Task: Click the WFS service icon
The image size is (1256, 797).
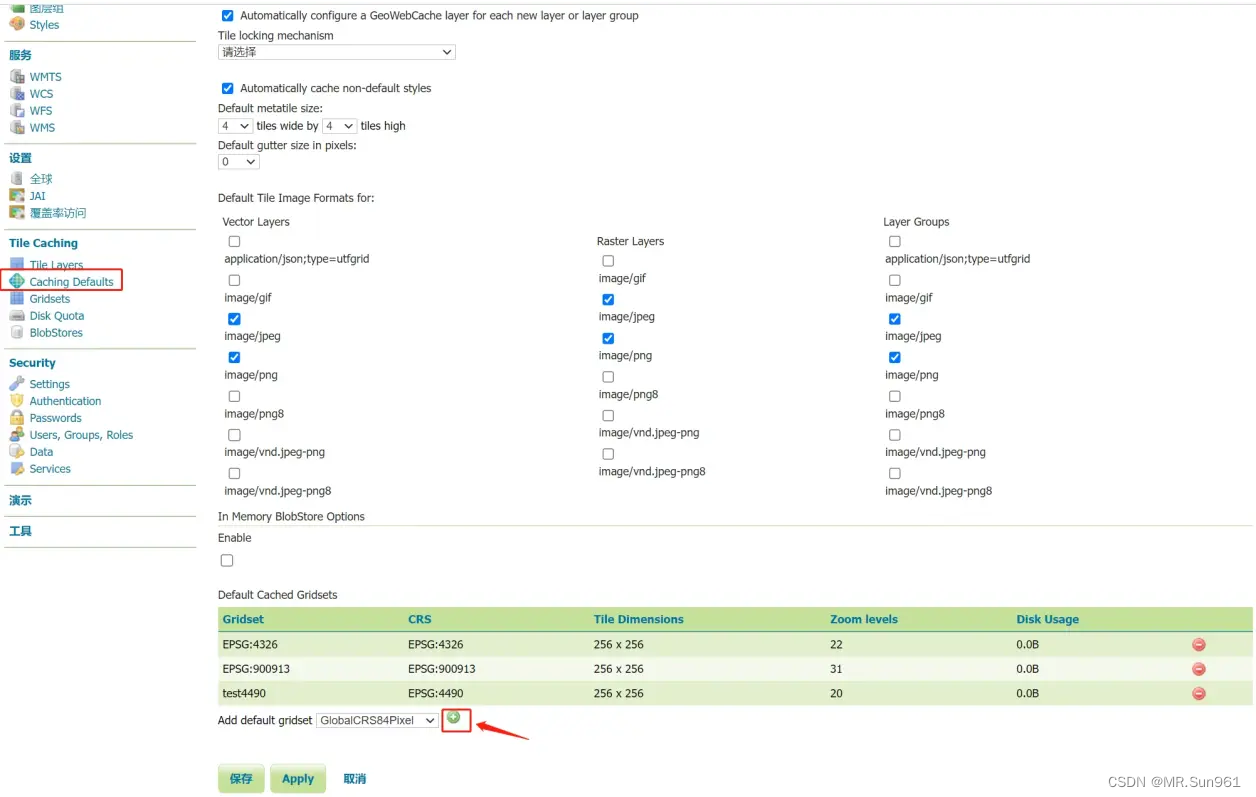Action: click(x=17, y=110)
